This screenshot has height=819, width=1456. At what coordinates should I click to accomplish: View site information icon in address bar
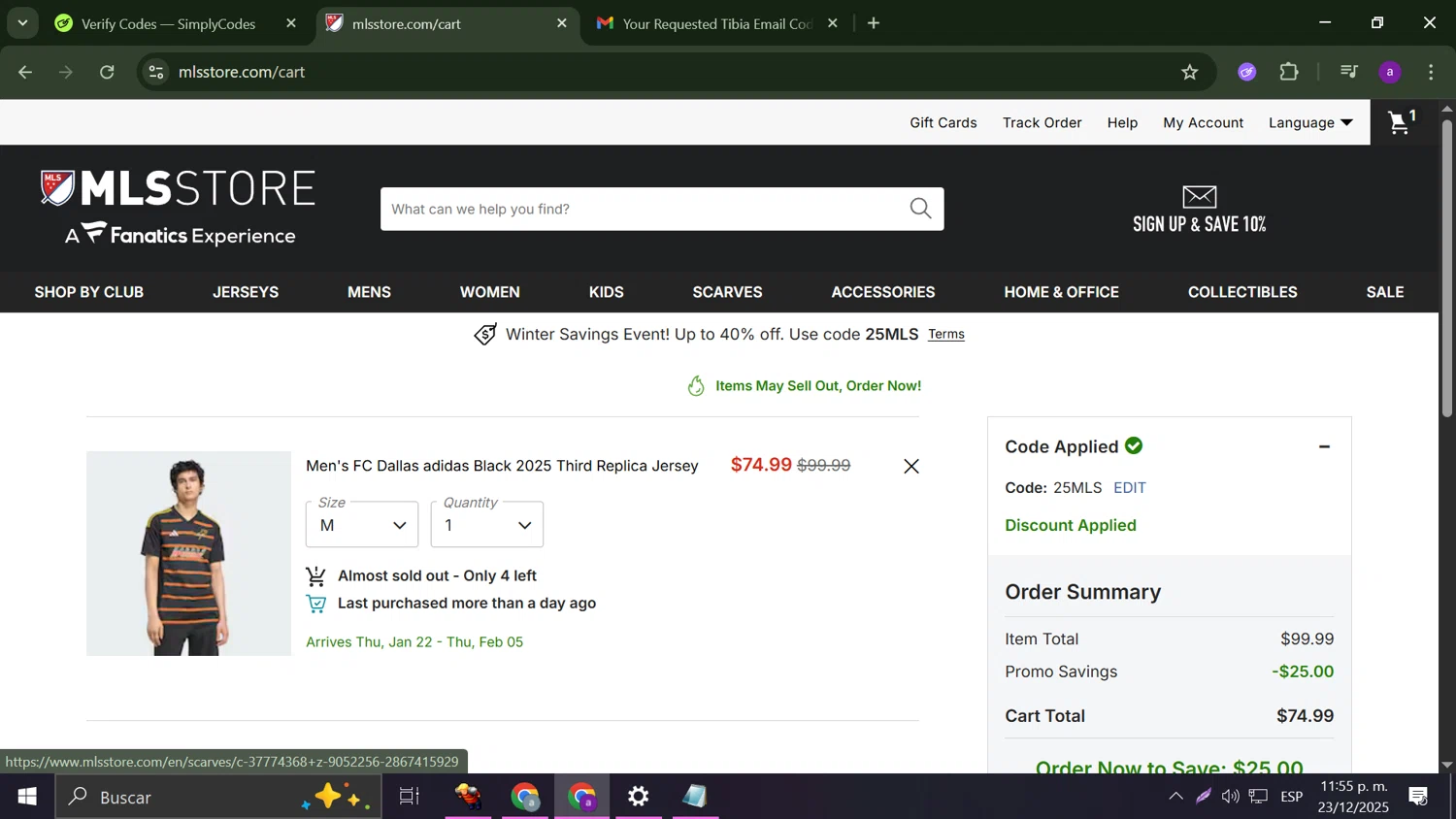click(156, 72)
